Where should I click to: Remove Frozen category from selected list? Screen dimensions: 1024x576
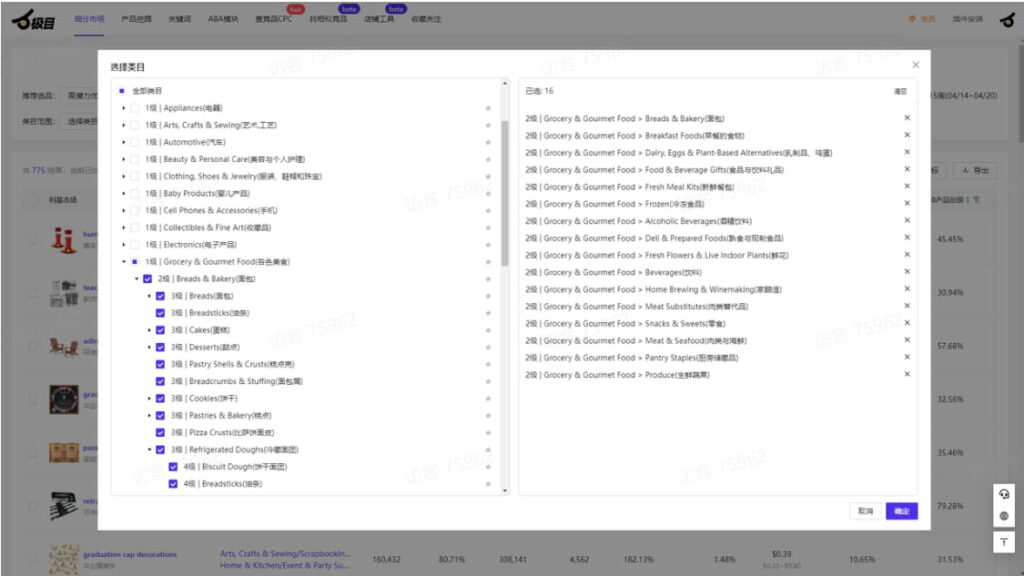tap(907, 204)
